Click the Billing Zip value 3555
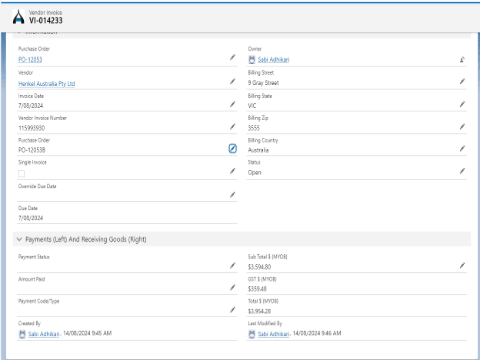Screen dimensions: 480x360 254,128
